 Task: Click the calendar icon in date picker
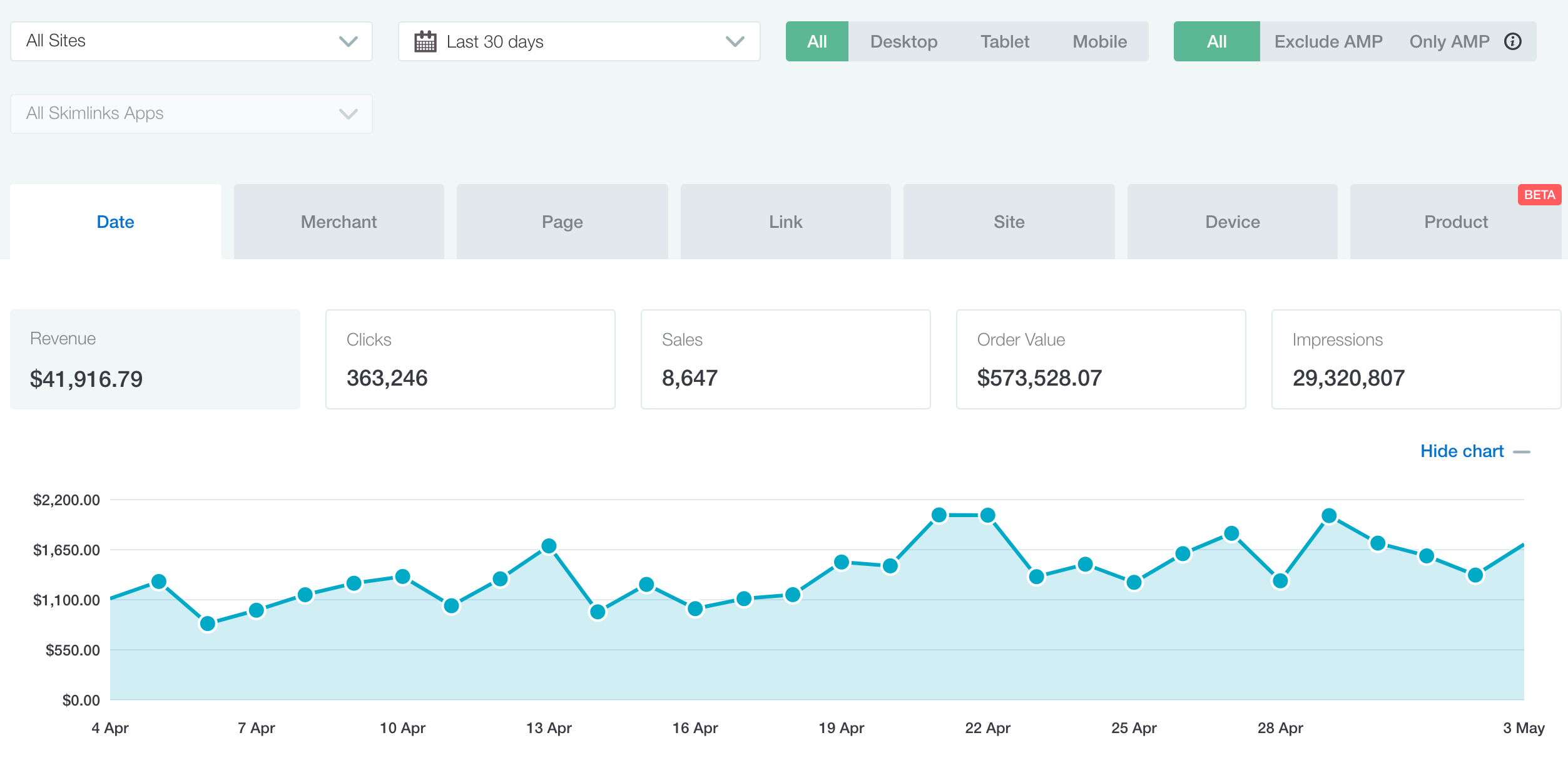tap(425, 42)
